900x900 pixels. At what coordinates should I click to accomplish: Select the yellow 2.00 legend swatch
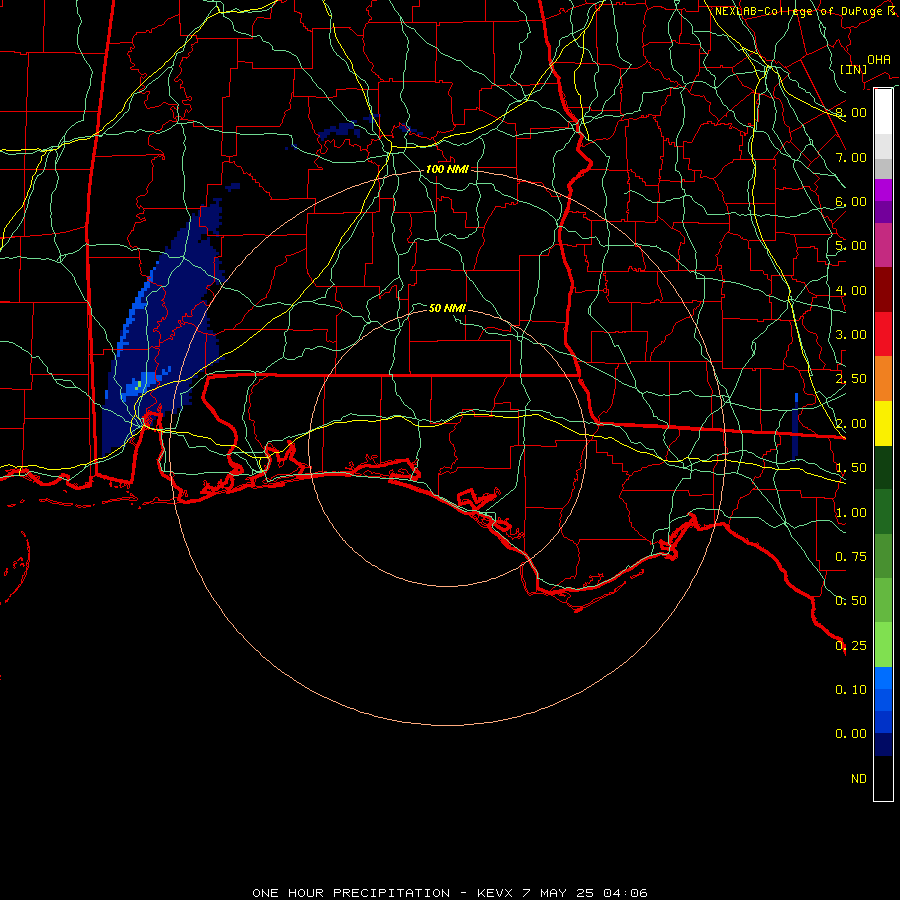tap(883, 424)
